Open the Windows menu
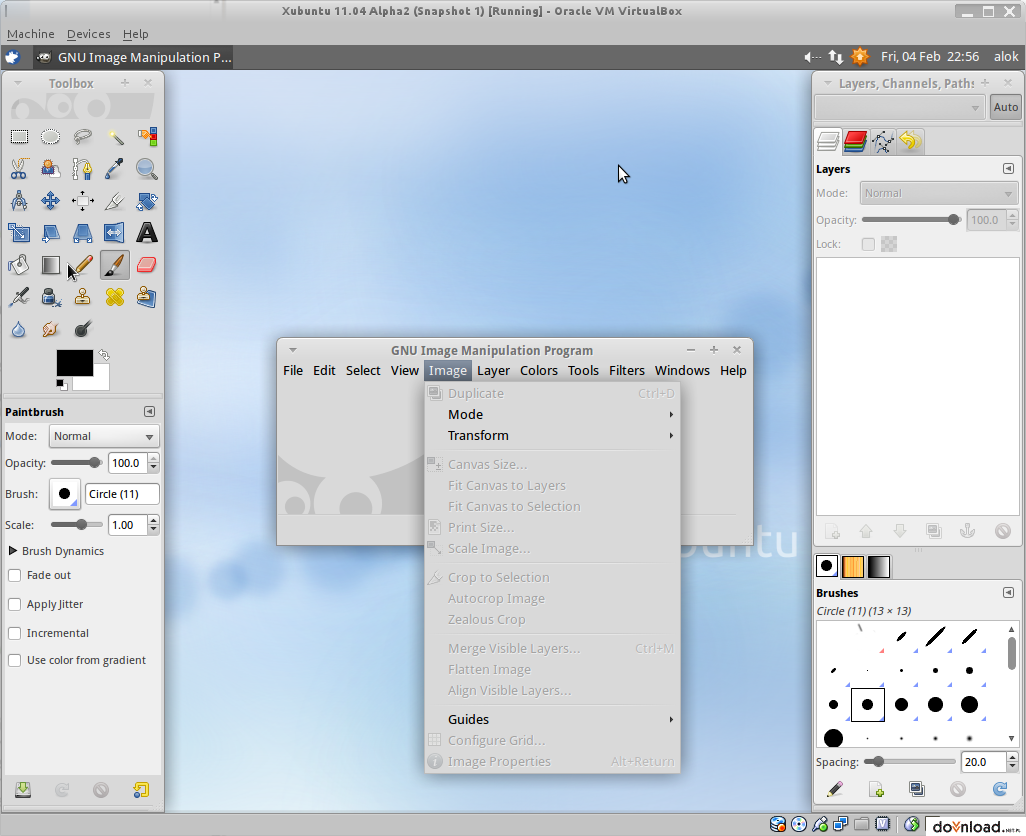Screen dimensions: 1026x836 [x=682, y=370]
